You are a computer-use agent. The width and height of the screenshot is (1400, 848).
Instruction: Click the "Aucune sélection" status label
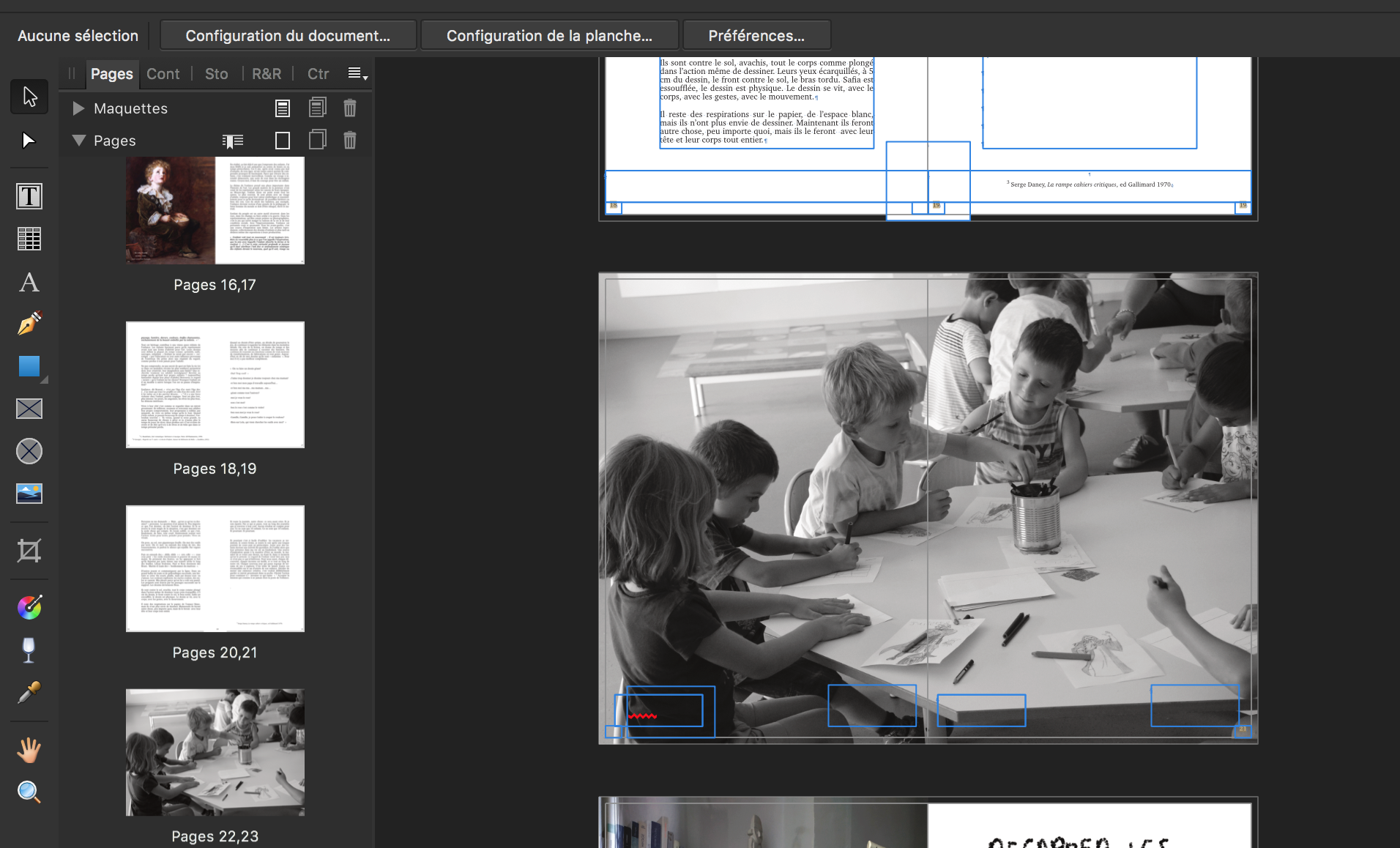click(78, 36)
